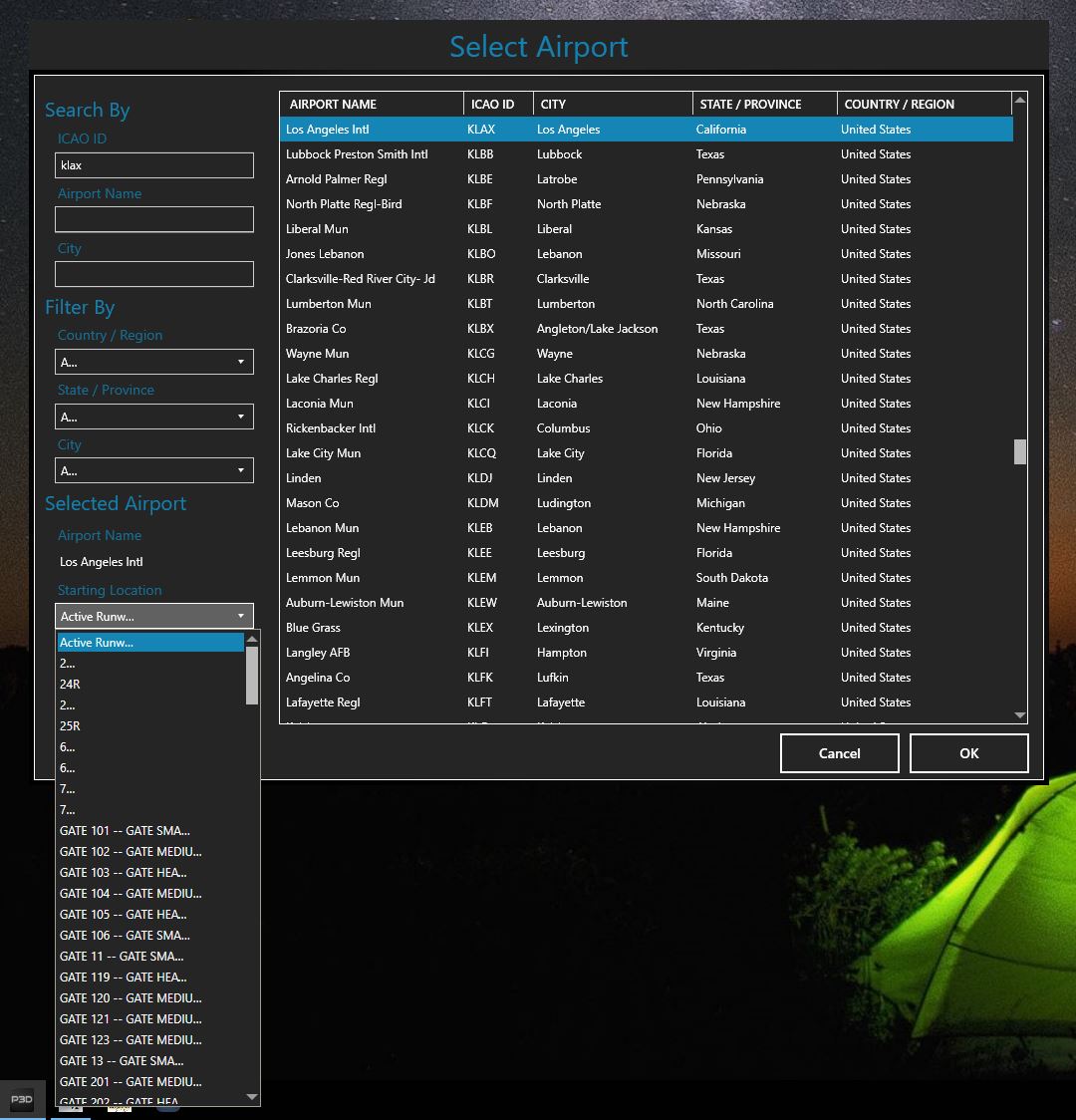Click the airport list scrollbar thumb

click(1020, 452)
